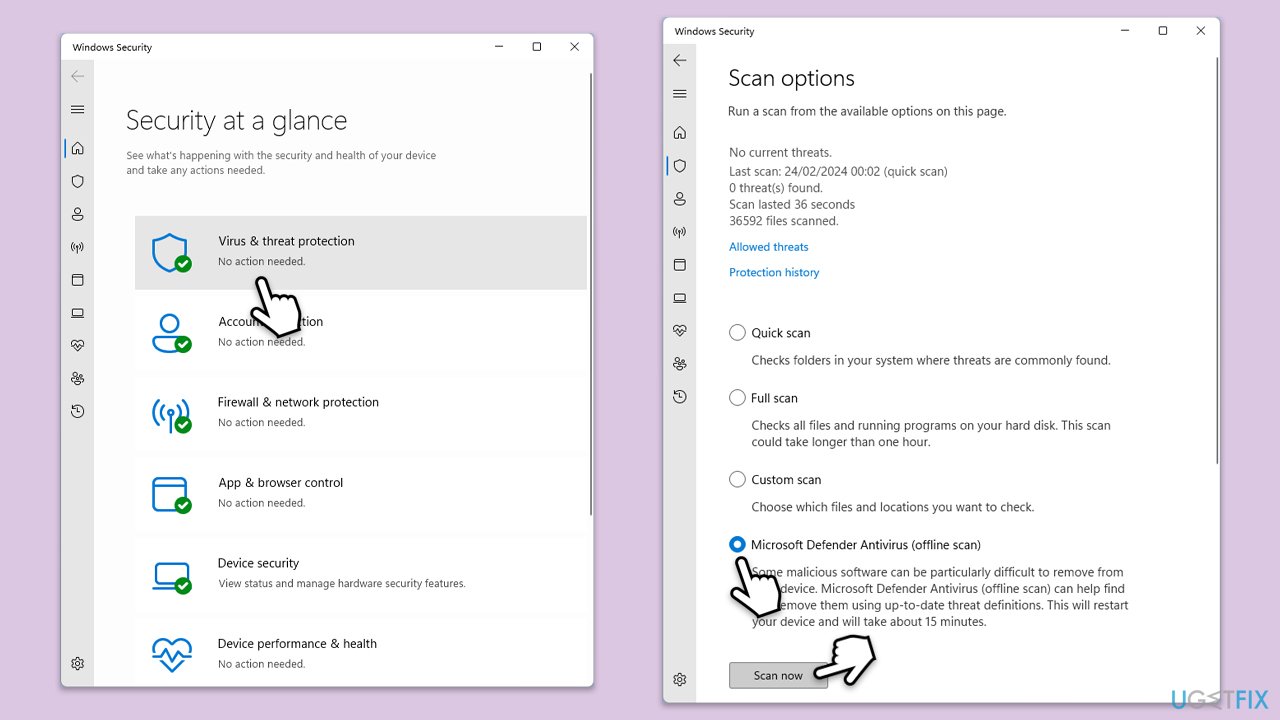Viewport: 1280px width, 720px height.
Task: Open Settings gear in right window
Action: [680, 680]
